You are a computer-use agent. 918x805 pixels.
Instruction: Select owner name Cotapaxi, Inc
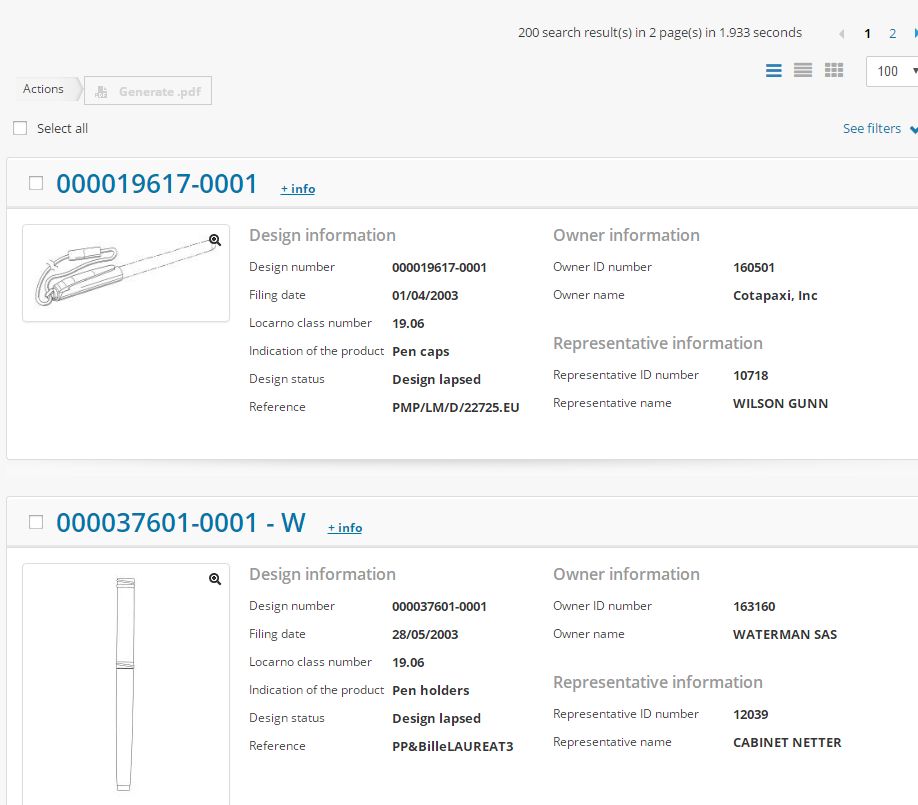click(775, 296)
